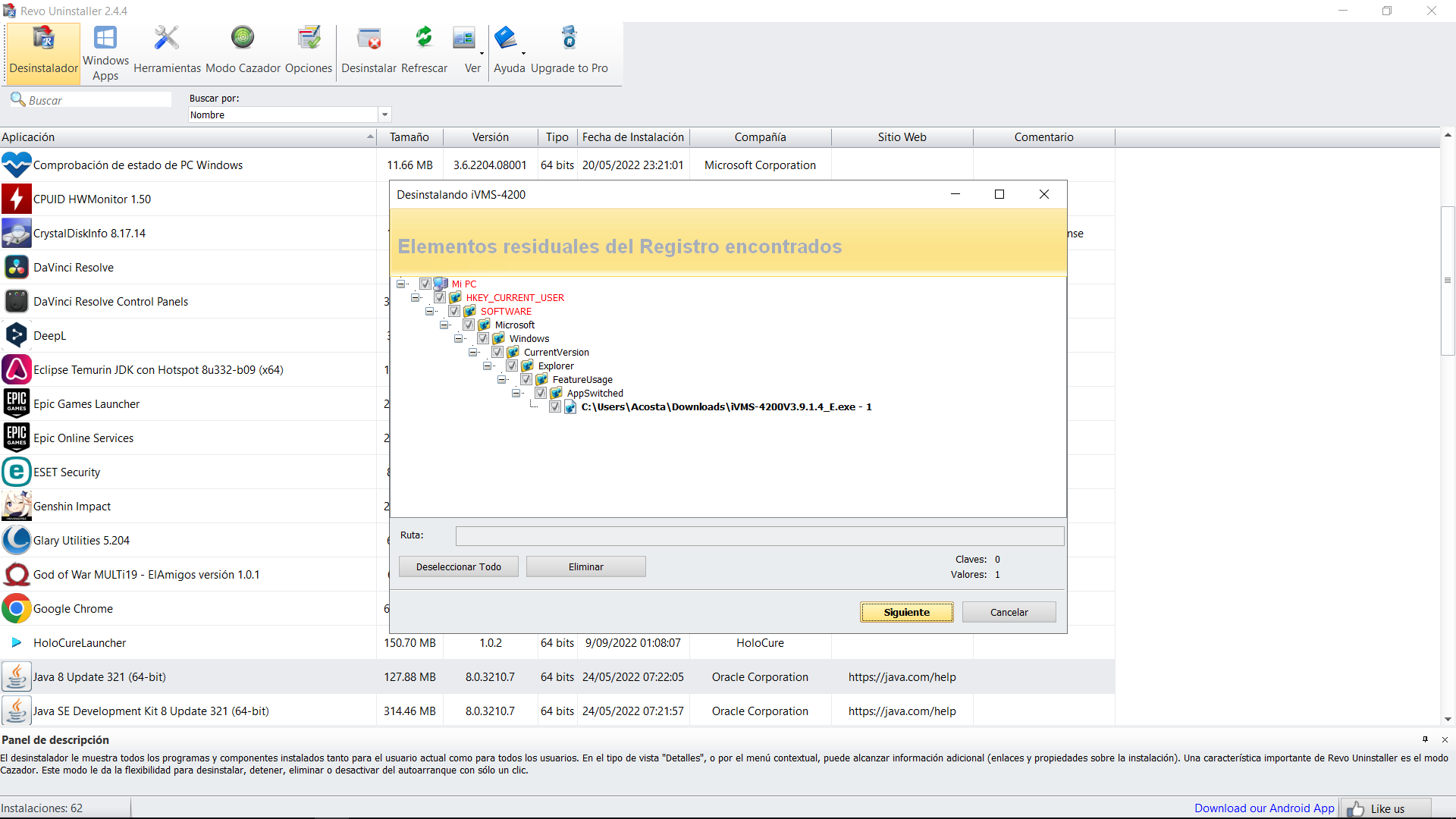The height and width of the screenshot is (819, 1456).
Task: Click the Like us button
Action: tap(1386, 809)
